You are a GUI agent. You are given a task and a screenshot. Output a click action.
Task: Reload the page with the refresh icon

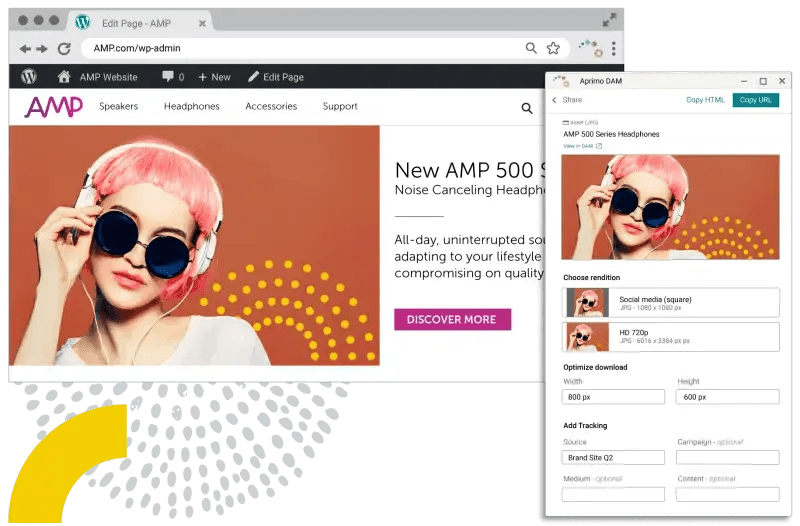pos(64,48)
